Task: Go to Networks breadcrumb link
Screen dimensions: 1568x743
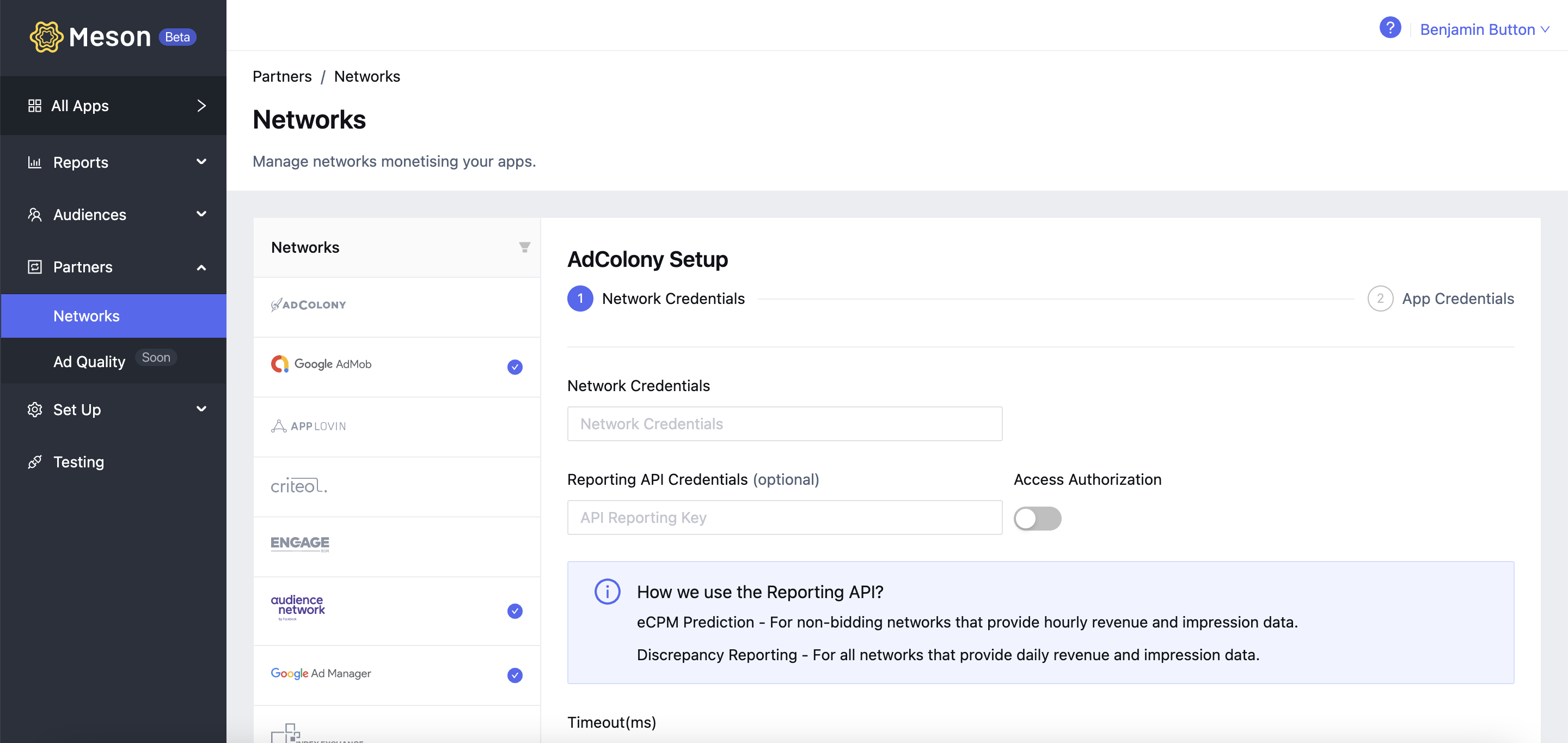Action: point(367,76)
